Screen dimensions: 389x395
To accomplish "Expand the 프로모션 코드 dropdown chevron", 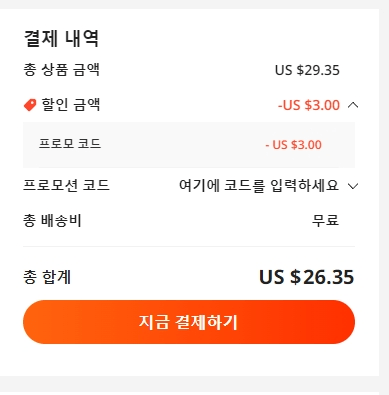I will (x=353, y=186).
